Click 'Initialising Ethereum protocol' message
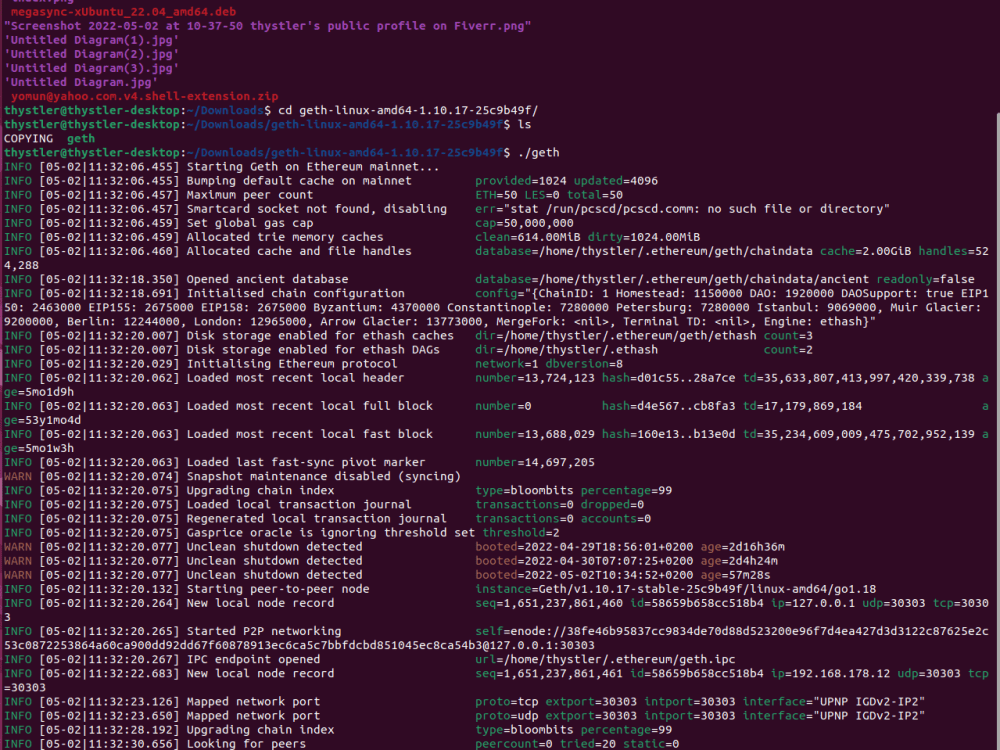The width and height of the screenshot is (1000, 750). coord(291,364)
